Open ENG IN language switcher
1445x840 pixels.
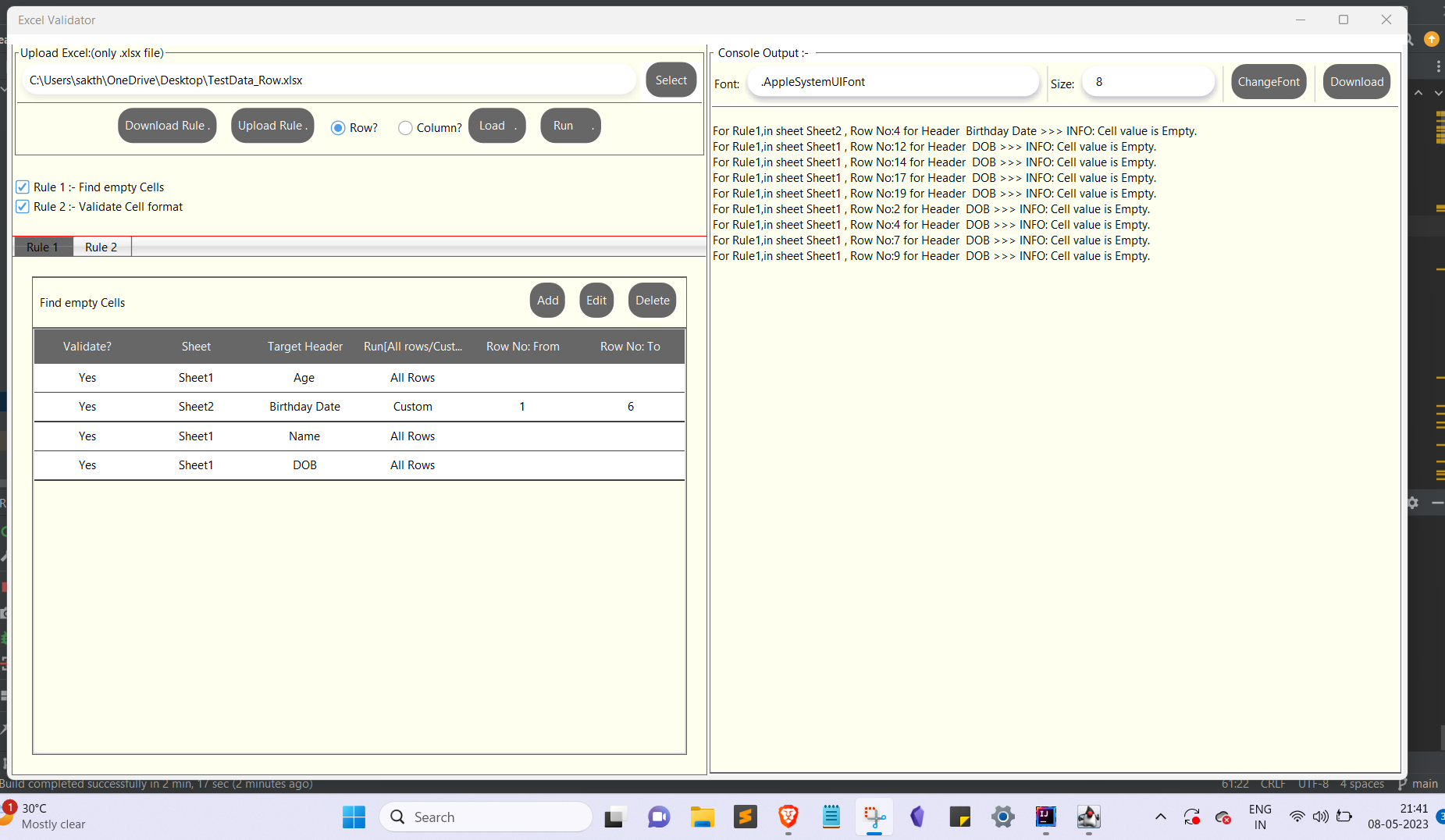pyautogui.click(x=1260, y=817)
